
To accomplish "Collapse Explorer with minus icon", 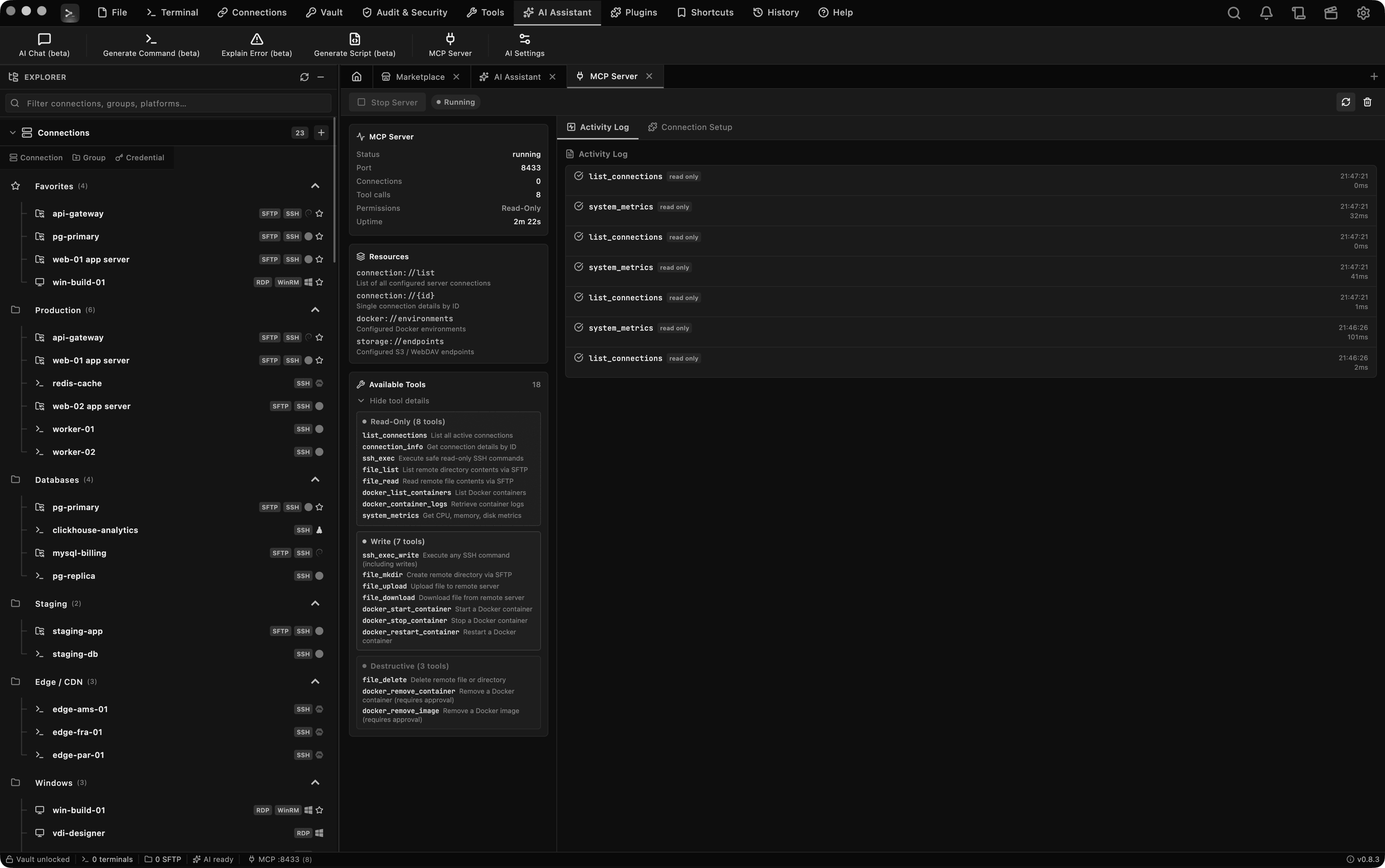I will (x=321, y=77).
